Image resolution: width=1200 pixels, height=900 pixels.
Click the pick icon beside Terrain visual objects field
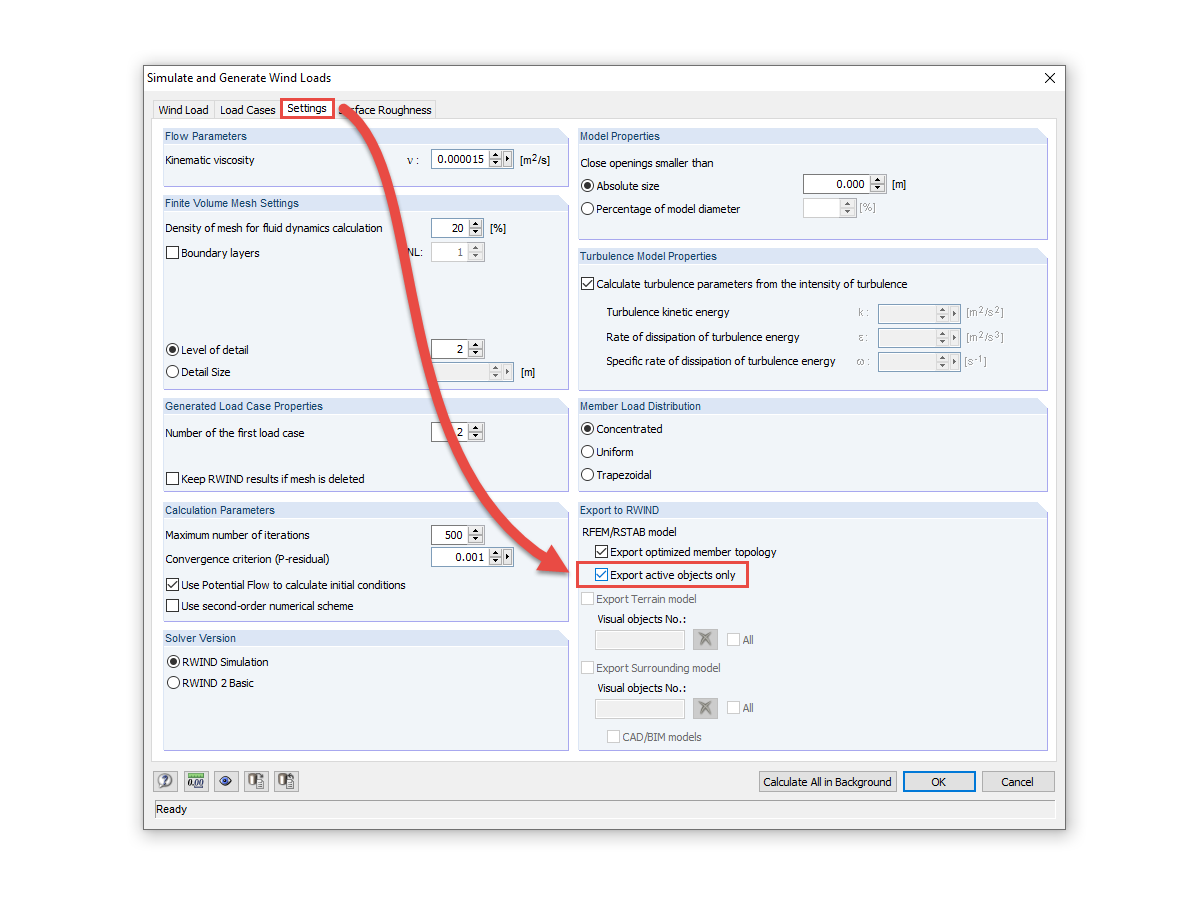[x=705, y=639]
